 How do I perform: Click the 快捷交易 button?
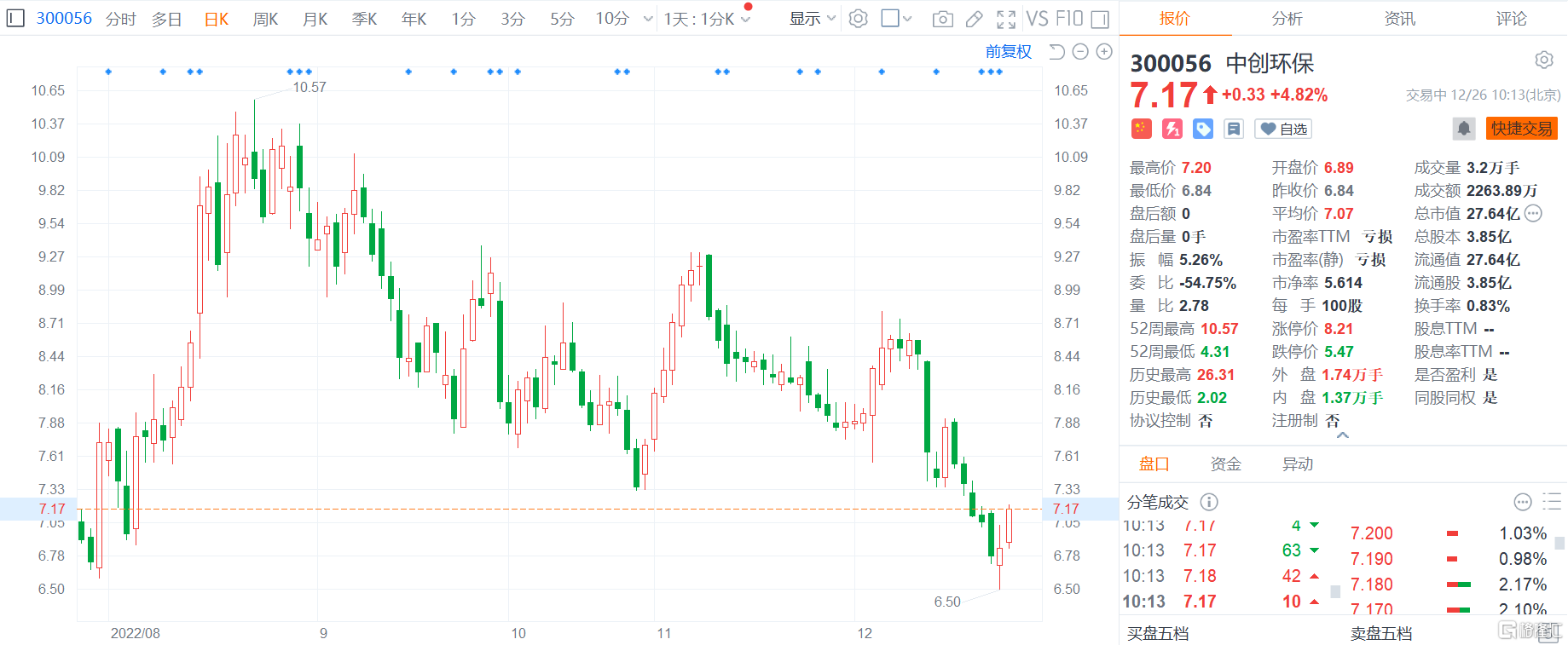click(x=1522, y=129)
